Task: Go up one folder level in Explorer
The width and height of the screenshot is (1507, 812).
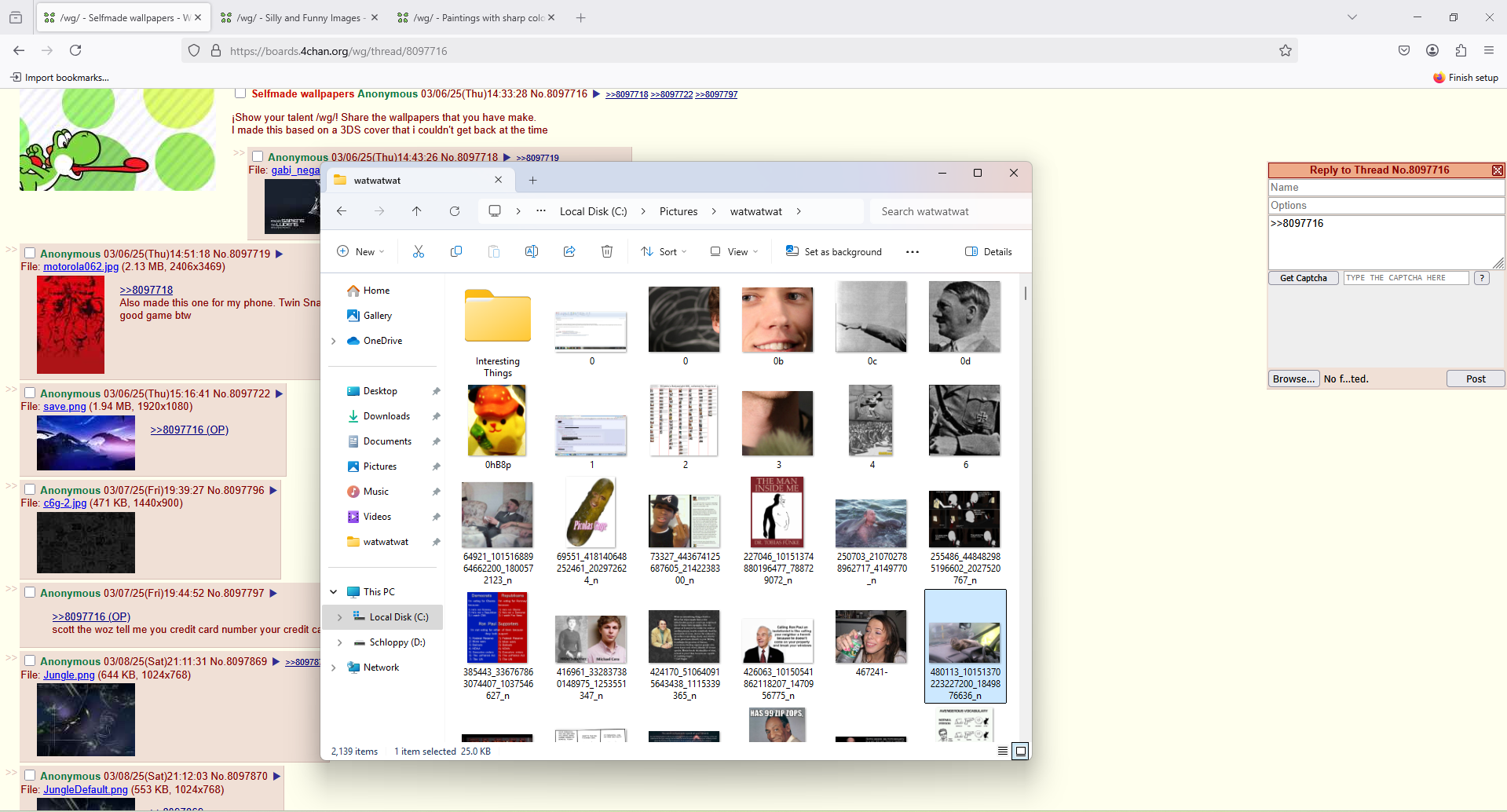Action: point(417,211)
